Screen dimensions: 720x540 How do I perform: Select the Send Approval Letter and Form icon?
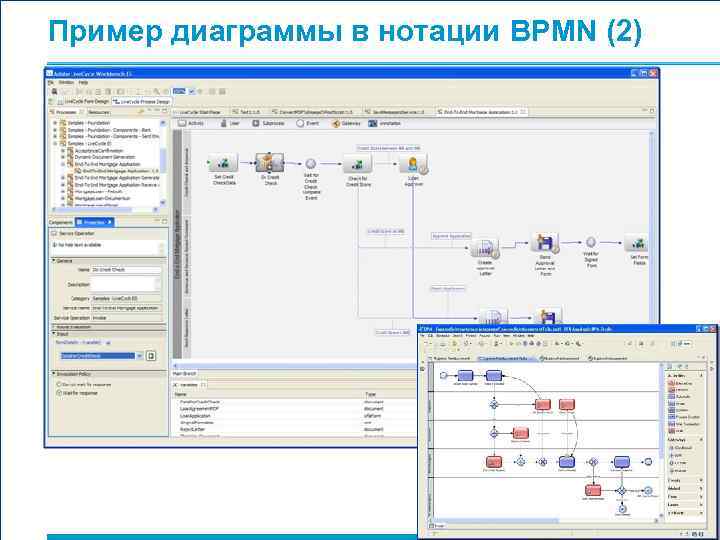click(545, 242)
